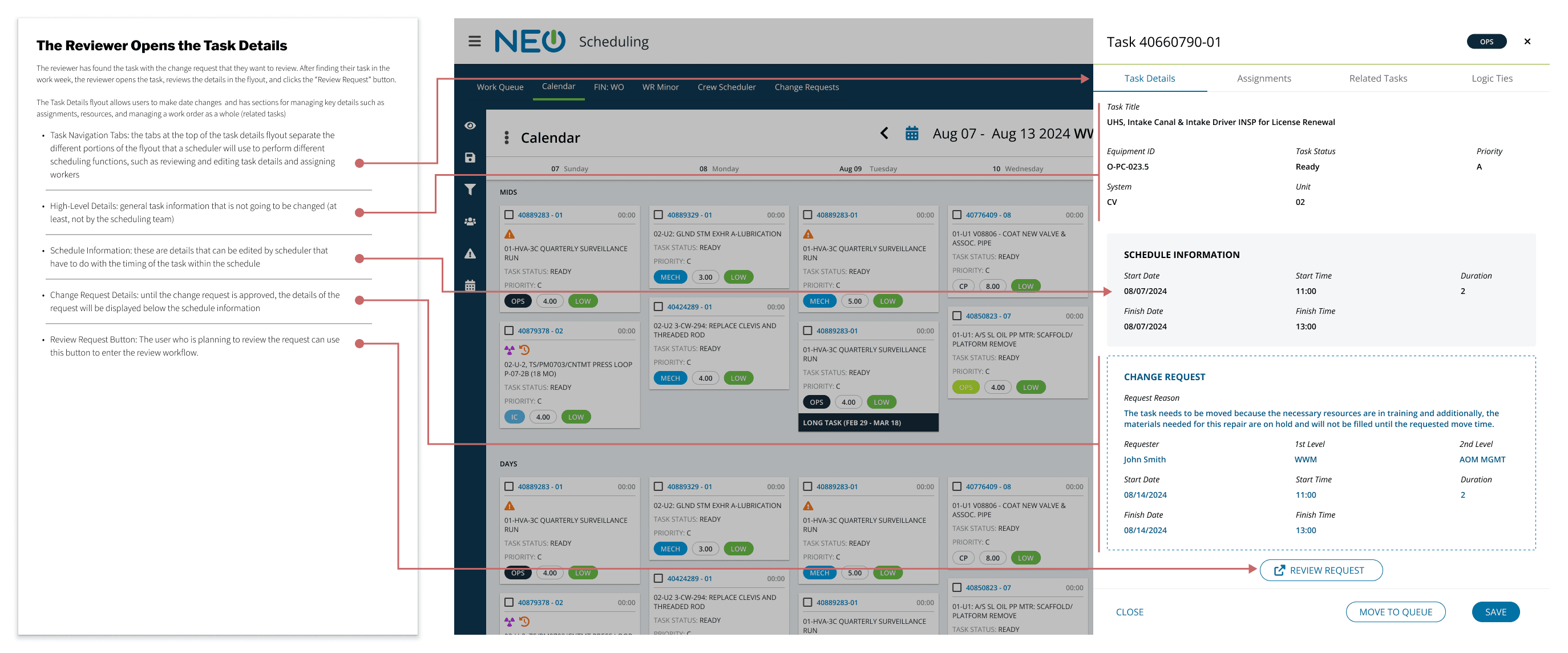
Task: Open the Change Requests tab
Action: 806,87
